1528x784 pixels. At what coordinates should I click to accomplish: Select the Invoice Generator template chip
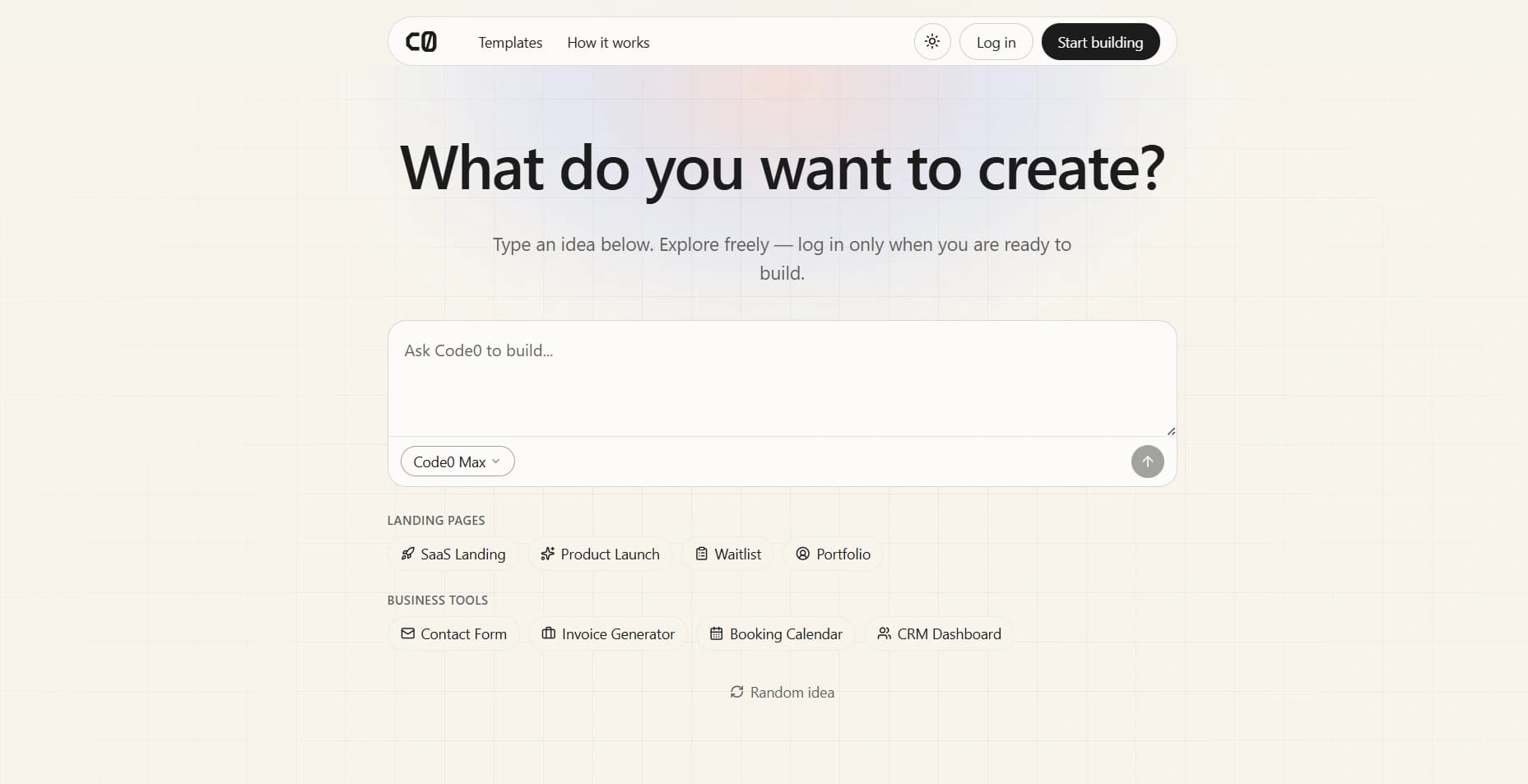point(608,633)
